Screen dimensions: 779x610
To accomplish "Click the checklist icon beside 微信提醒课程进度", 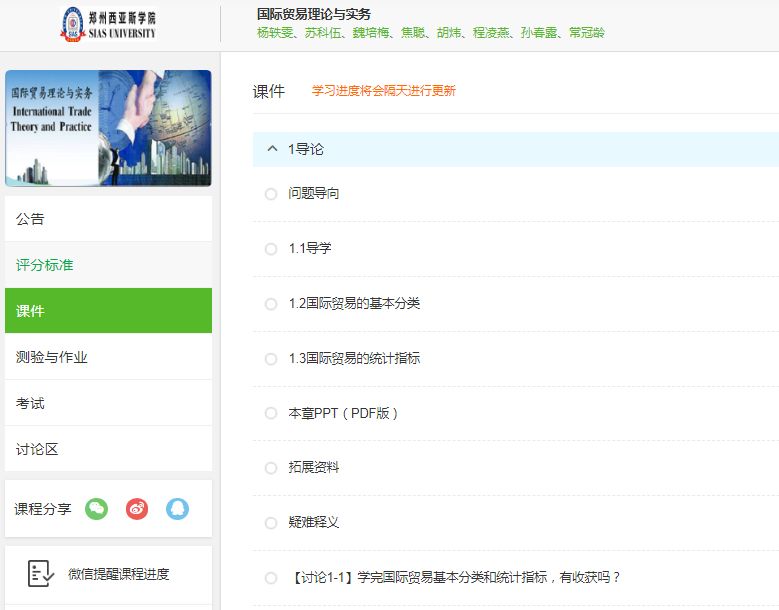I will click(41, 574).
